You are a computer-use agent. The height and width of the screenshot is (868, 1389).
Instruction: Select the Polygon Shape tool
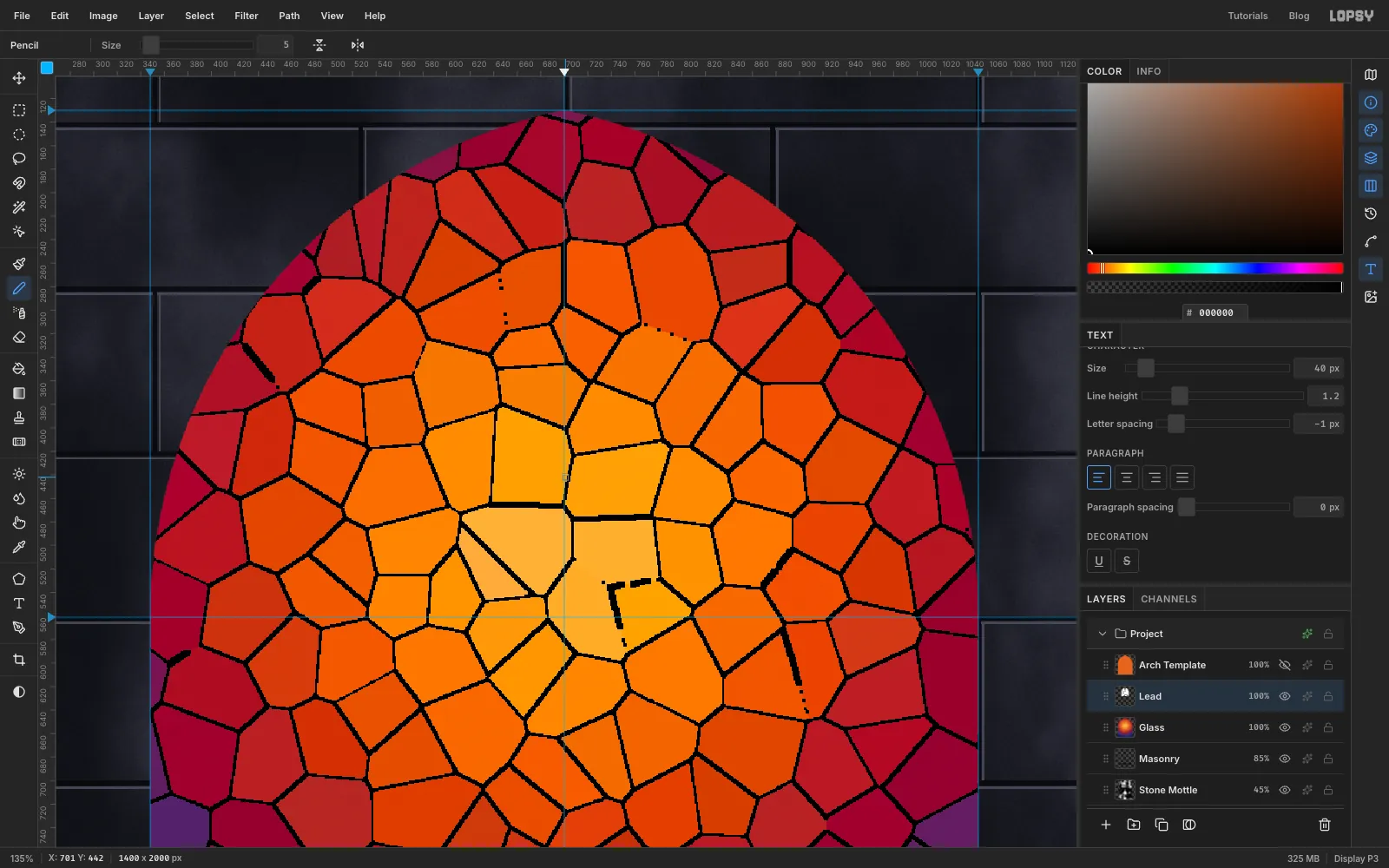(x=19, y=579)
